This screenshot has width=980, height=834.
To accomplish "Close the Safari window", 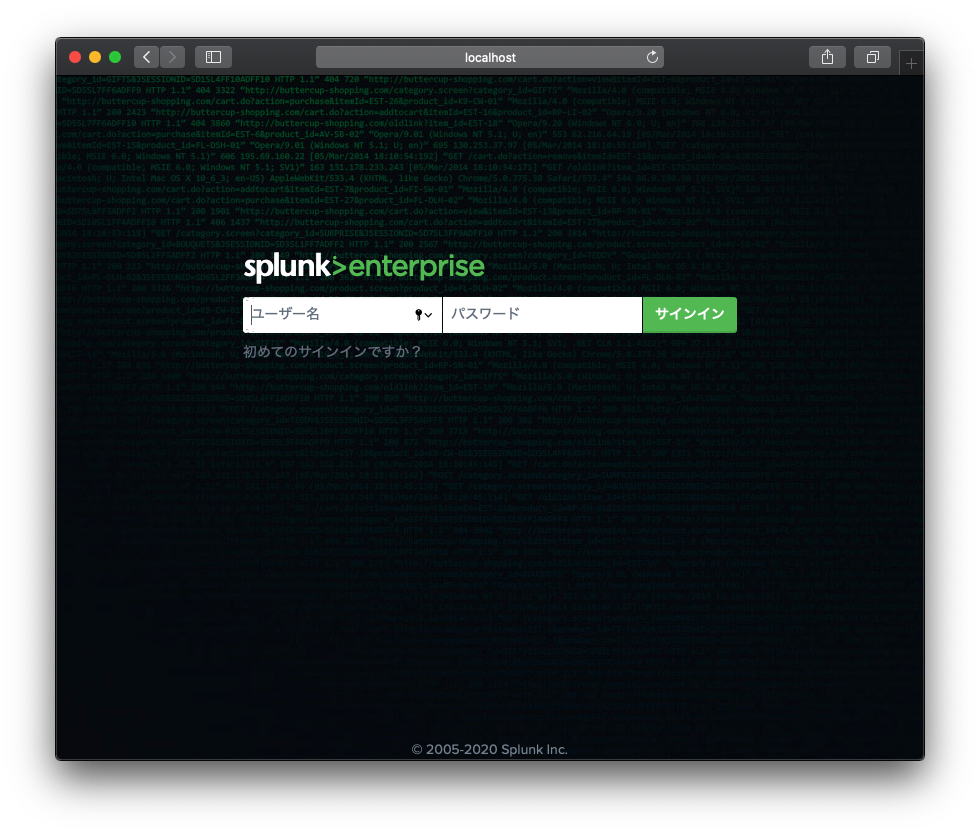I will click(x=75, y=58).
